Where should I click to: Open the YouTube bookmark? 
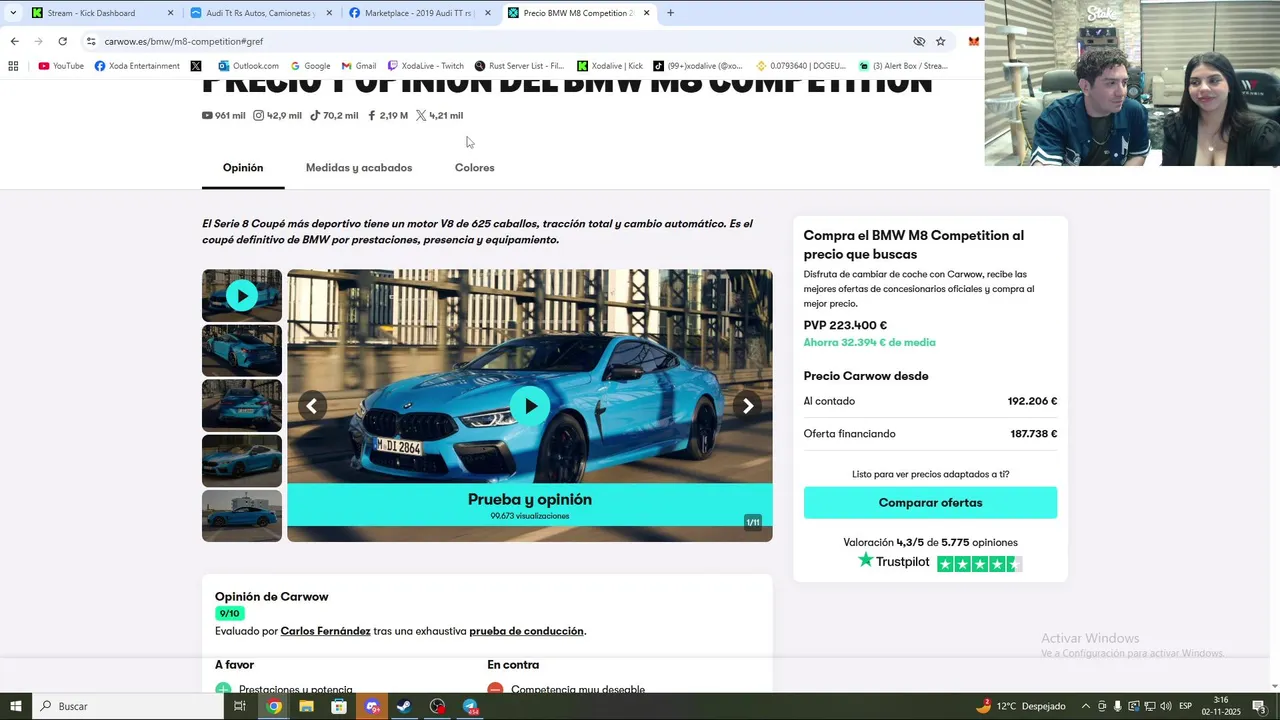(61, 66)
